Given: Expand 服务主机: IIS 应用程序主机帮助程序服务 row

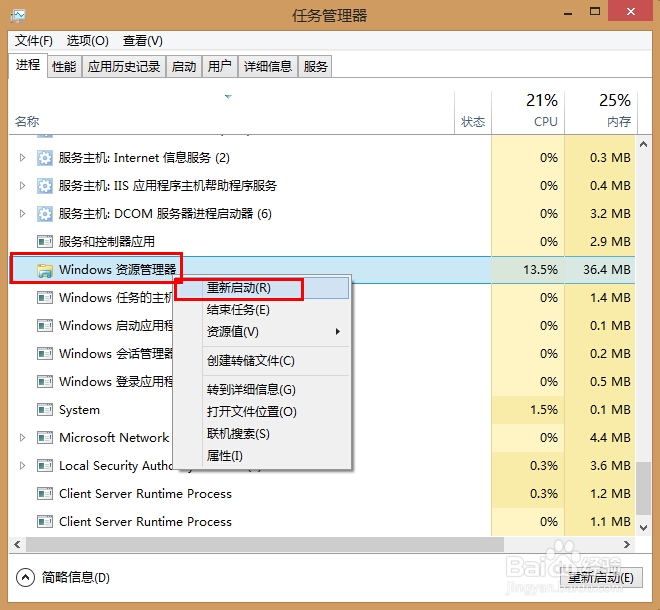Looking at the screenshot, I should click(x=22, y=186).
